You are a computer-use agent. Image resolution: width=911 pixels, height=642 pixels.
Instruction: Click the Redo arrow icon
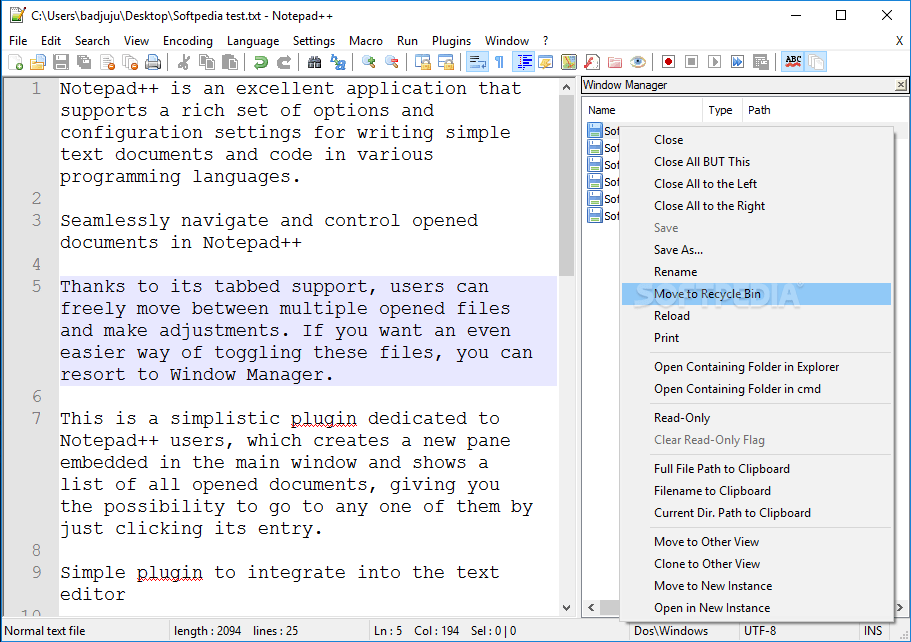[284, 62]
